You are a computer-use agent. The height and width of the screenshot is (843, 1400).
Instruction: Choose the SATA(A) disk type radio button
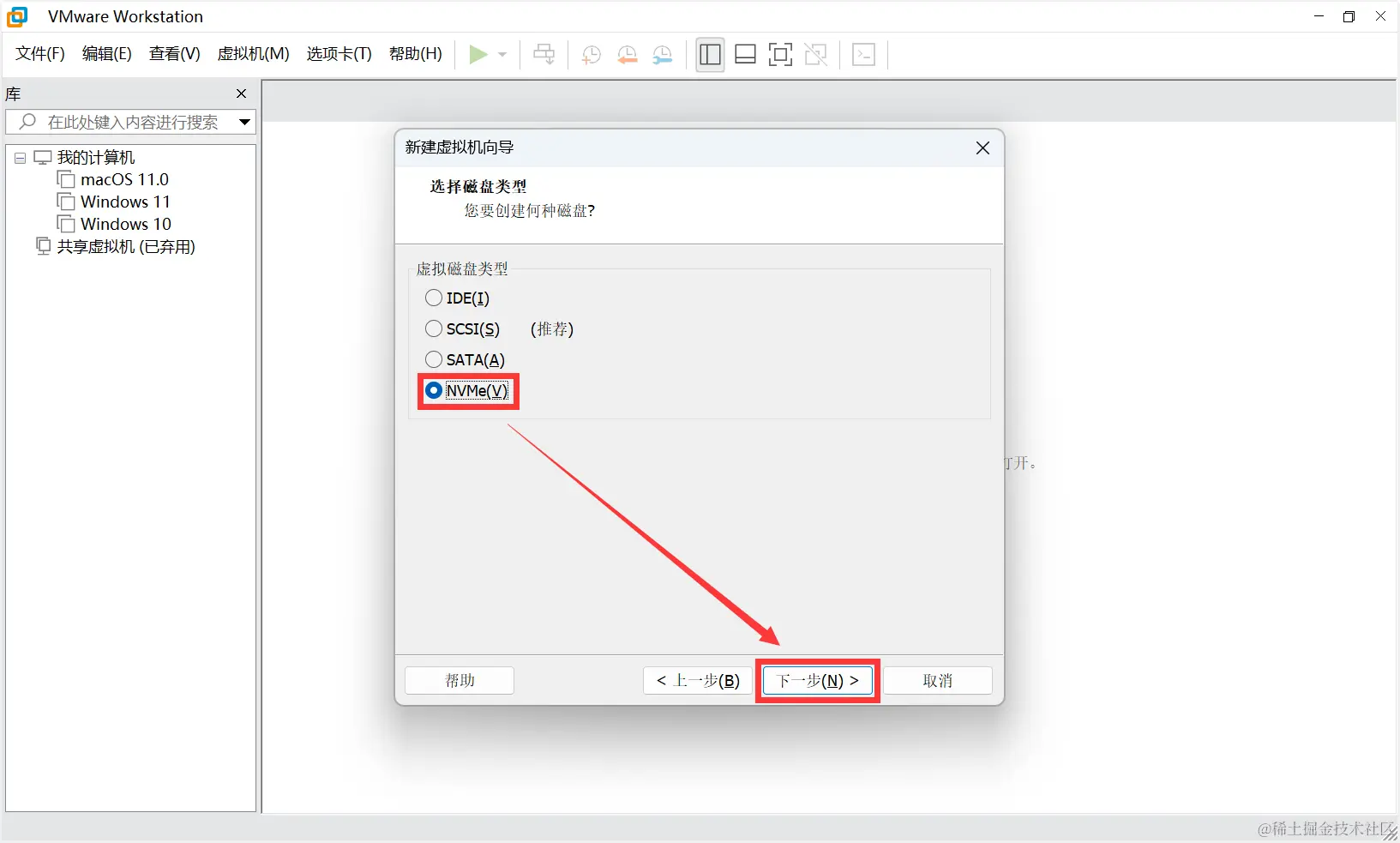coord(434,360)
